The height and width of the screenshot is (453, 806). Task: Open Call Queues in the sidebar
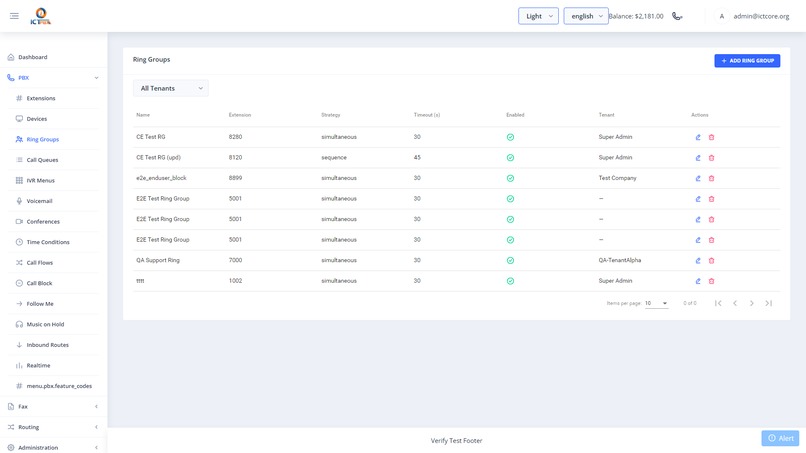coord(42,160)
